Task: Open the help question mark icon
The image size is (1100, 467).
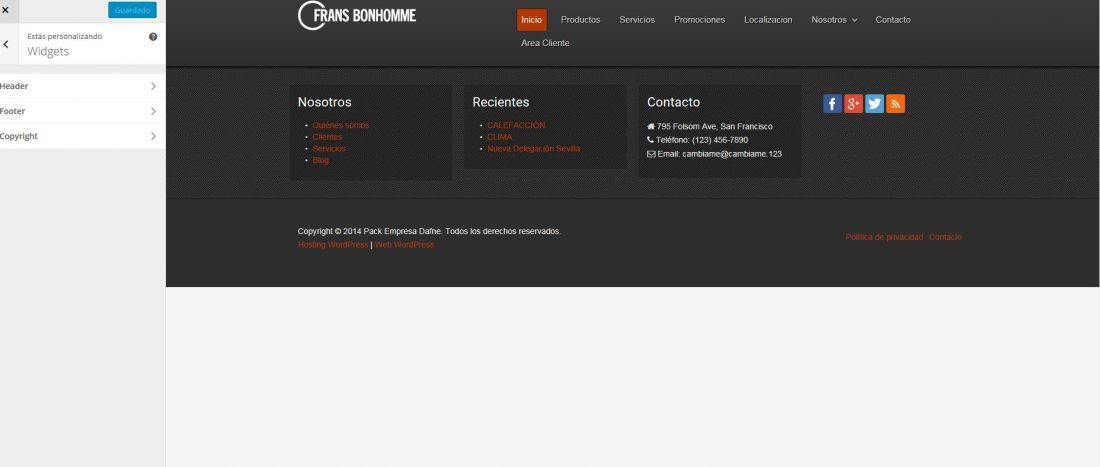Action: coord(153,36)
